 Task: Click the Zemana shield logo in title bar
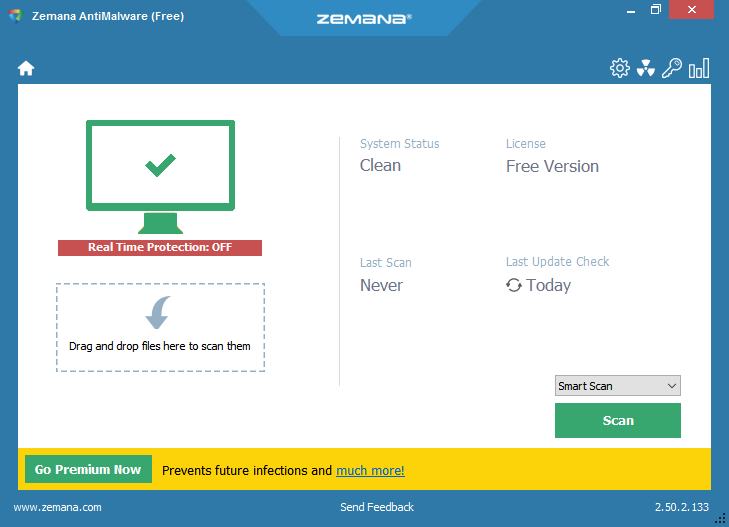[15, 16]
